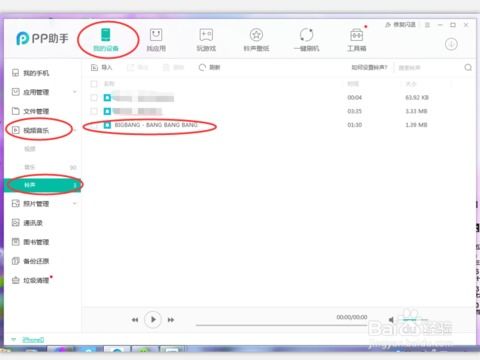This screenshot has height=360, width=480.
Task: Open the 音乐 sub-item
Action: tap(30, 167)
